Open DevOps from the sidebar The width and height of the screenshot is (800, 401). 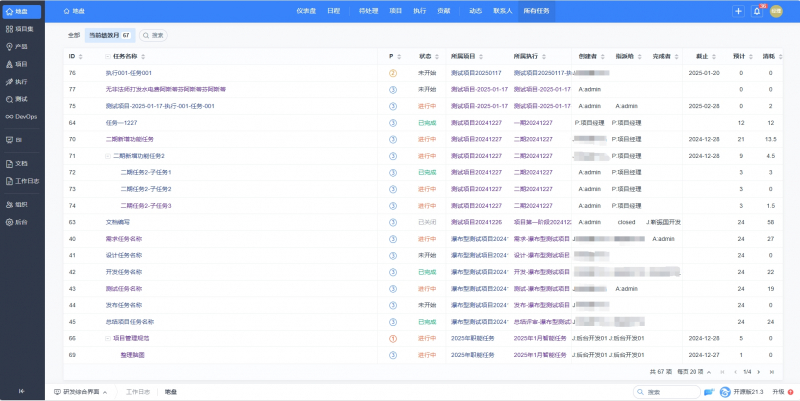[22, 116]
